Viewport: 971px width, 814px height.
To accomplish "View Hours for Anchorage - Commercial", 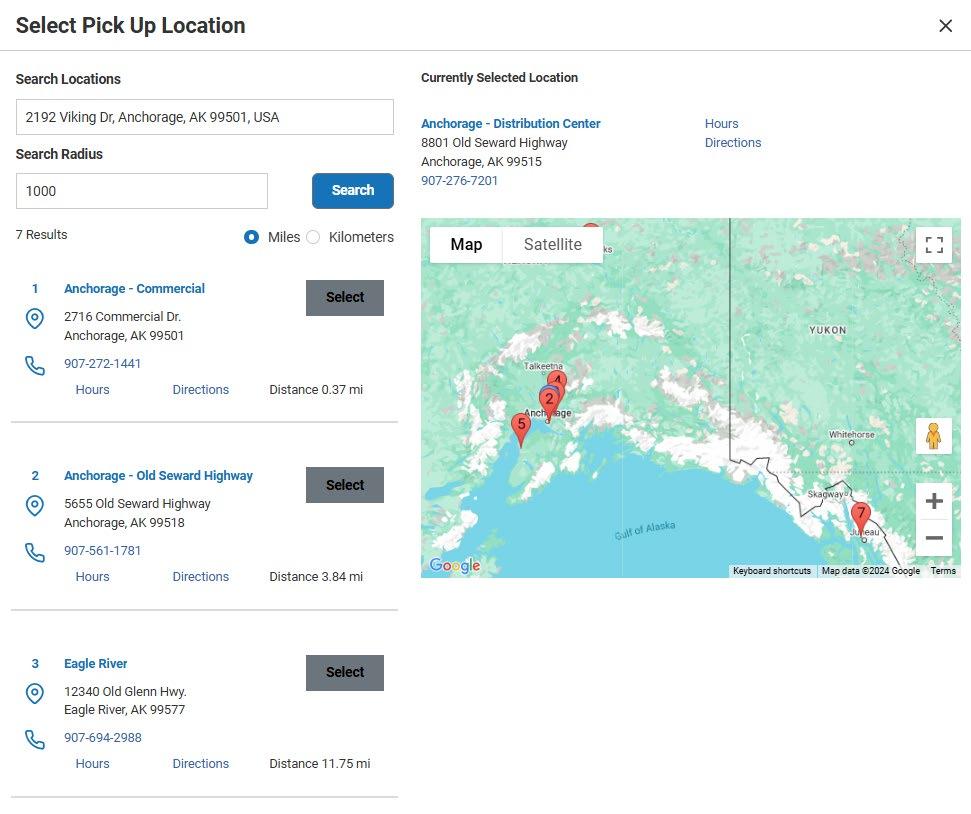I will [92, 390].
